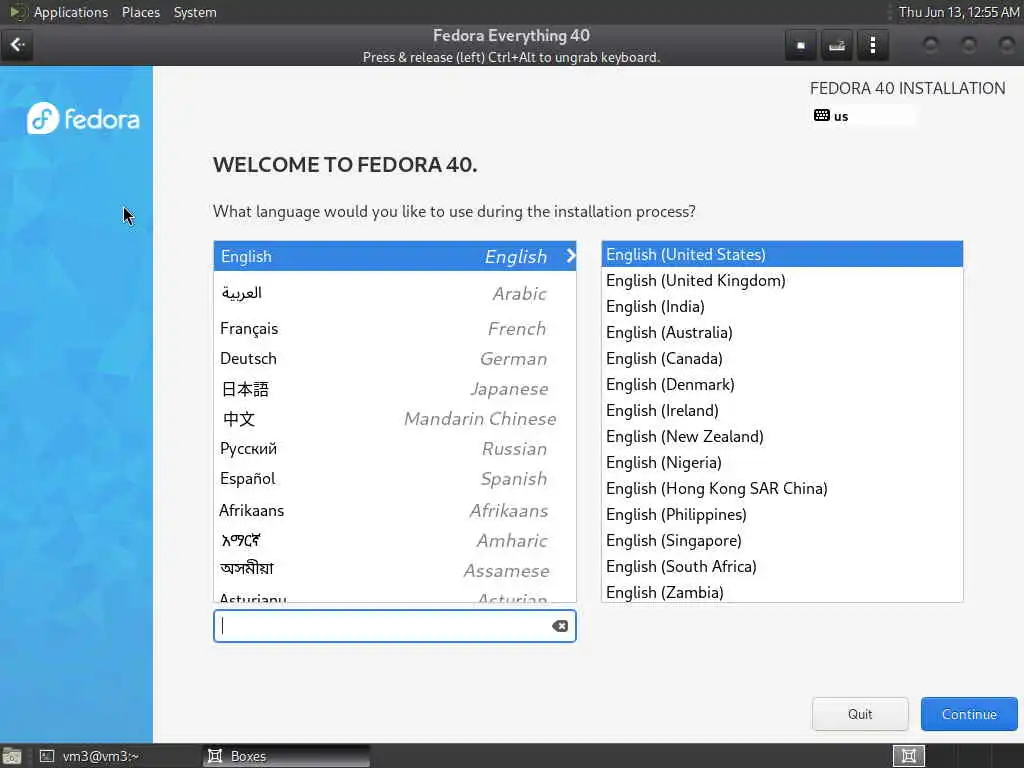Screen dimensions: 1024x768
Task: Select the Arabic language row
Action: click(395, 293)
